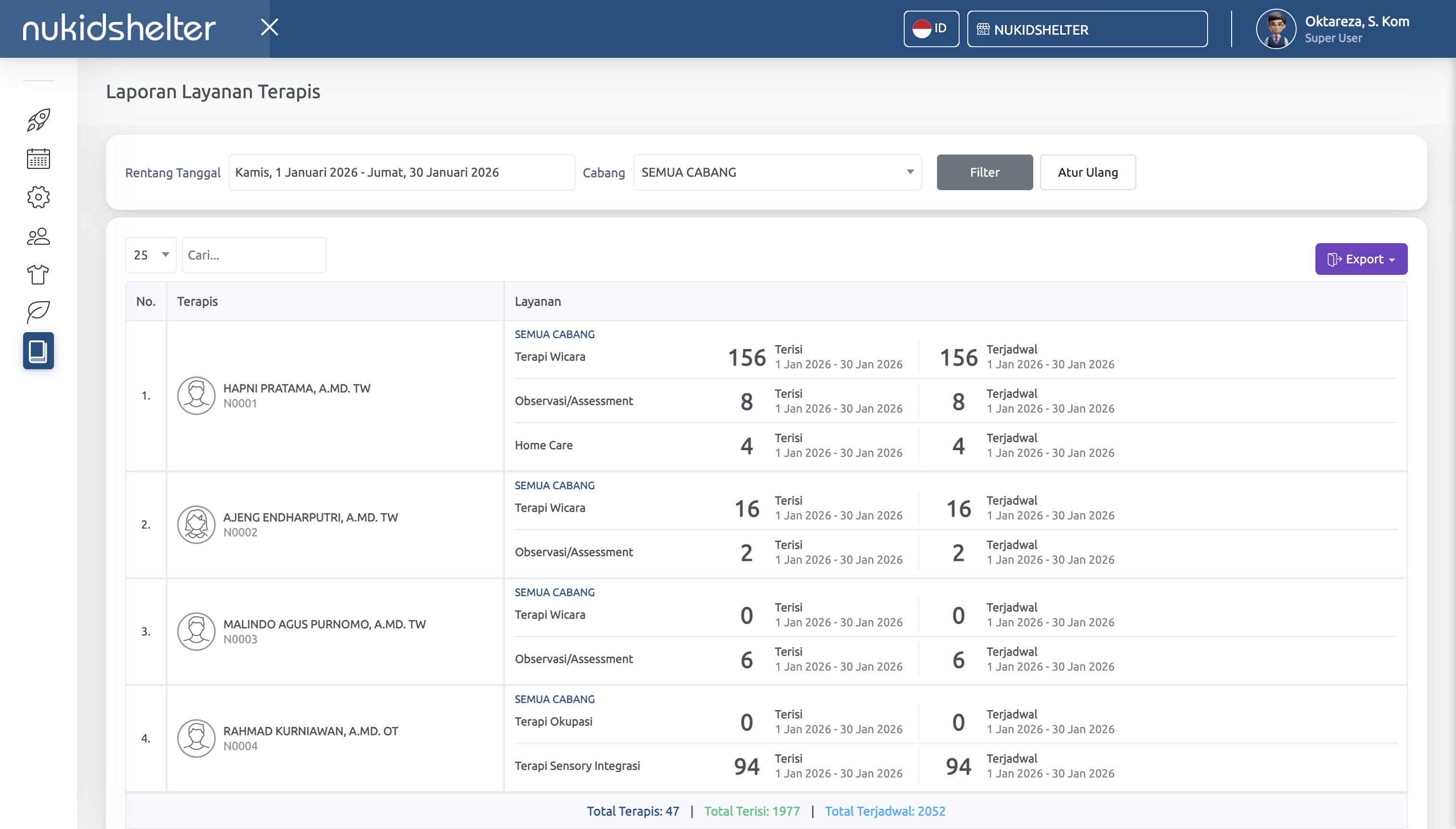Click the t-shirt icon in sidebar
This screenshot has width=1456, height=829.
click(38, 274)
